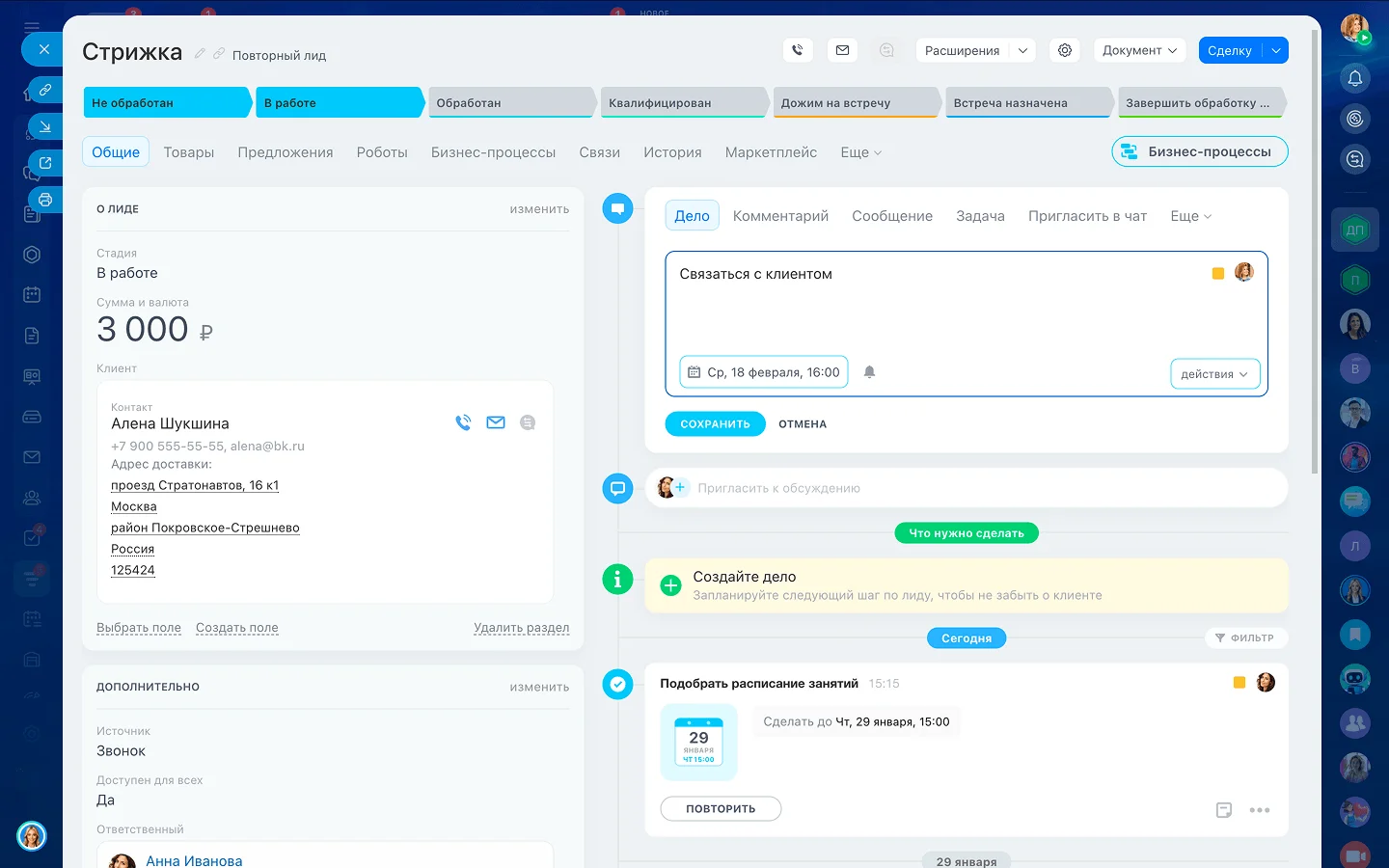Open ДП group chat in right sidebar

coord(1355,230)
